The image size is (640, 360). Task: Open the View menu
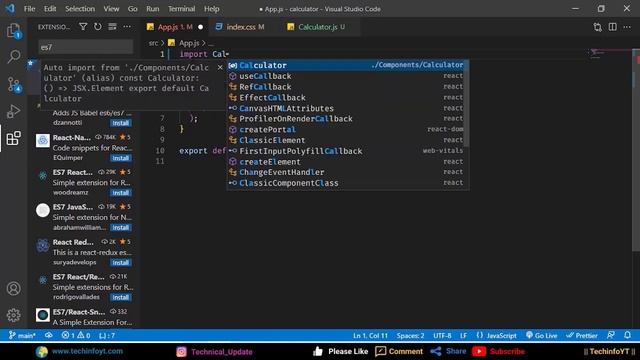point(111,9)
